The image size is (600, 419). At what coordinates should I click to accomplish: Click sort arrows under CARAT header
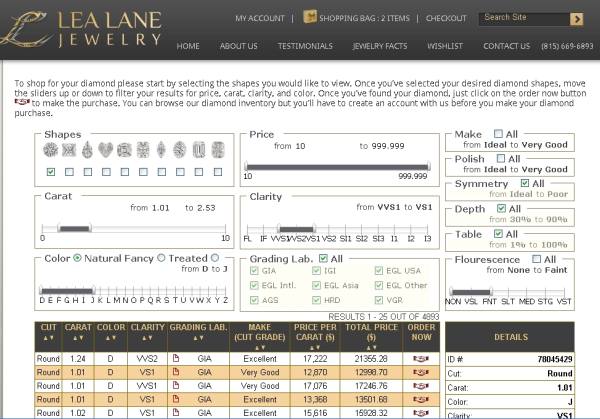point(78,338)
